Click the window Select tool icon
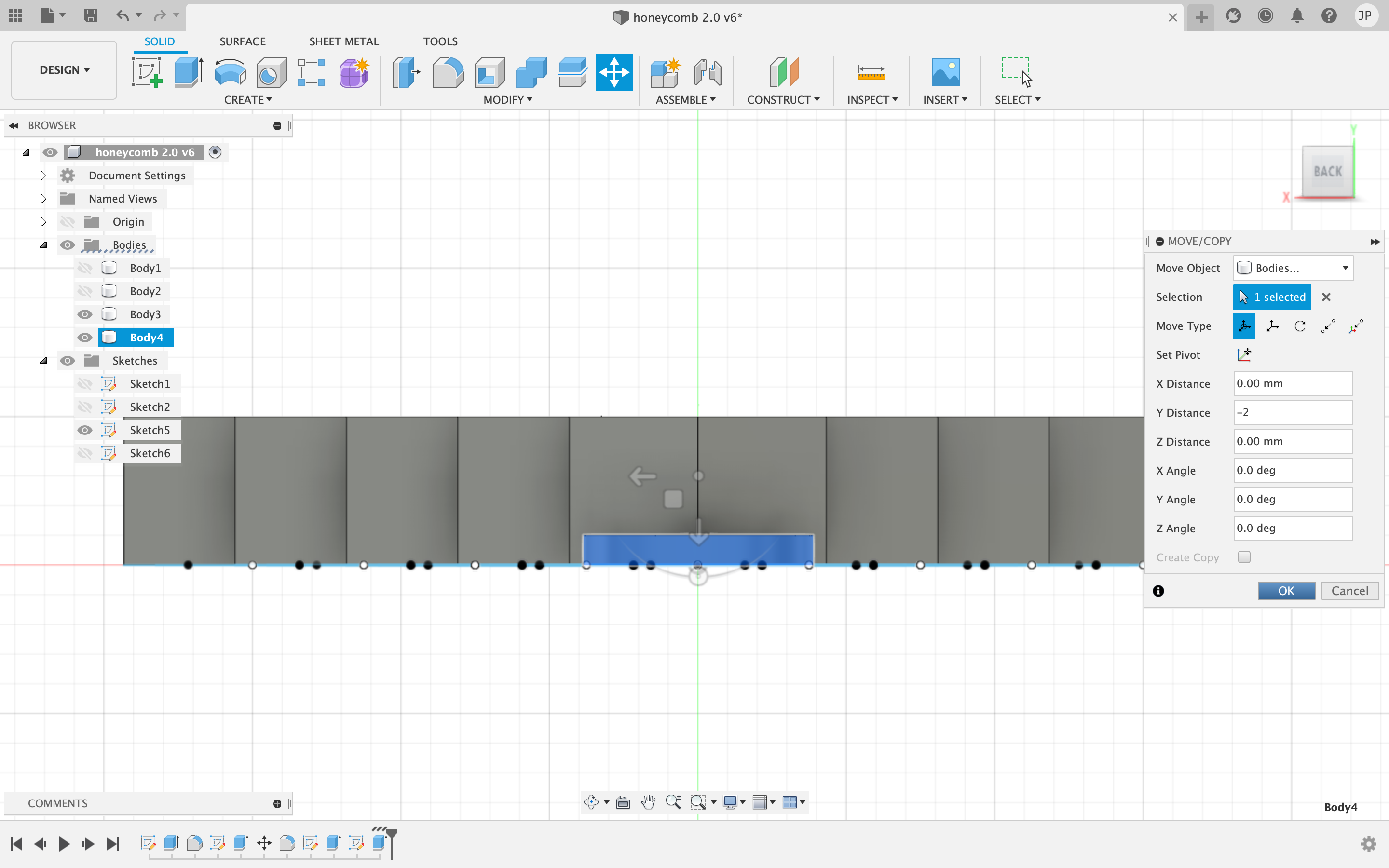Viewport: 1389px width, 868px height. (1017, 71)
